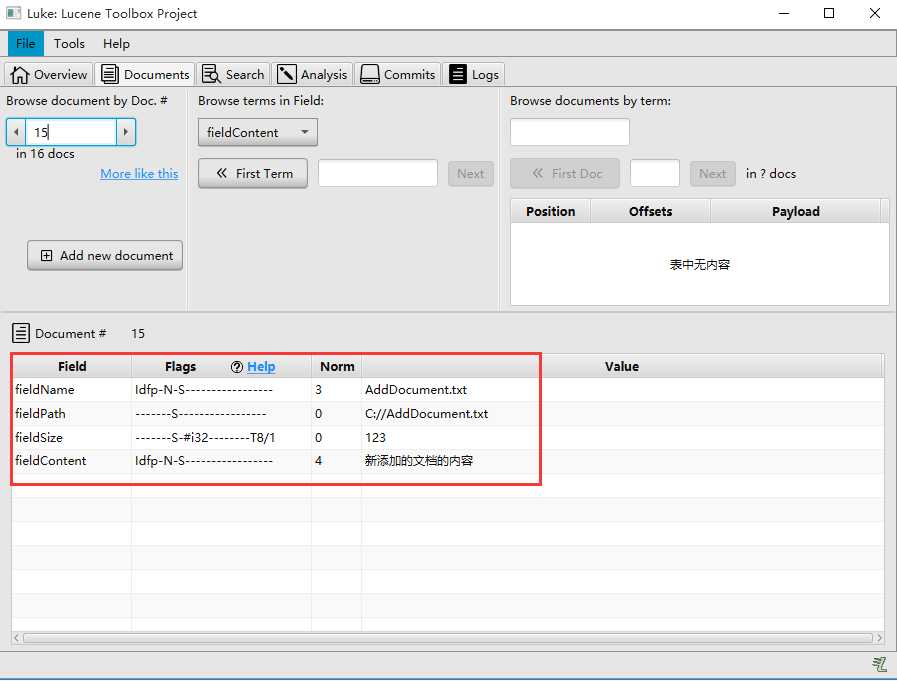Click the help question mark icon
897x681 pixels.
click(x=237, y=367)
